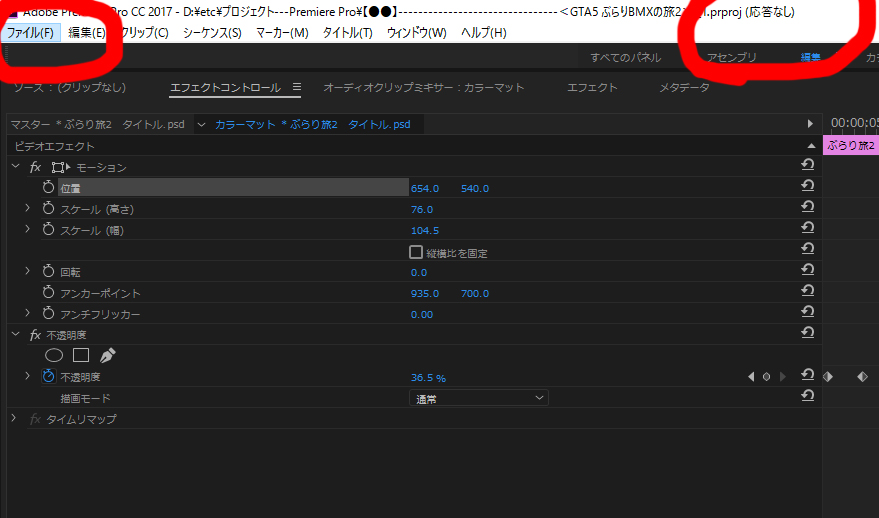Image resolution: width=879 pixels, height=518 pixels.
Task: Open the タイトル(T) menu
Action: point(348,33)
